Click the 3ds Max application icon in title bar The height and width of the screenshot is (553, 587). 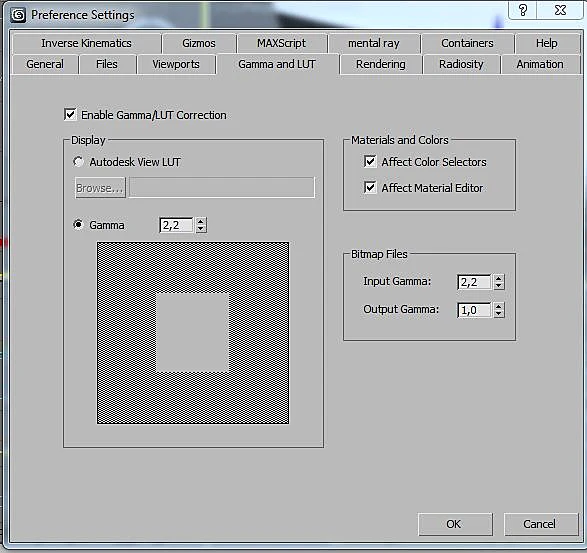(x=18, y=15)
